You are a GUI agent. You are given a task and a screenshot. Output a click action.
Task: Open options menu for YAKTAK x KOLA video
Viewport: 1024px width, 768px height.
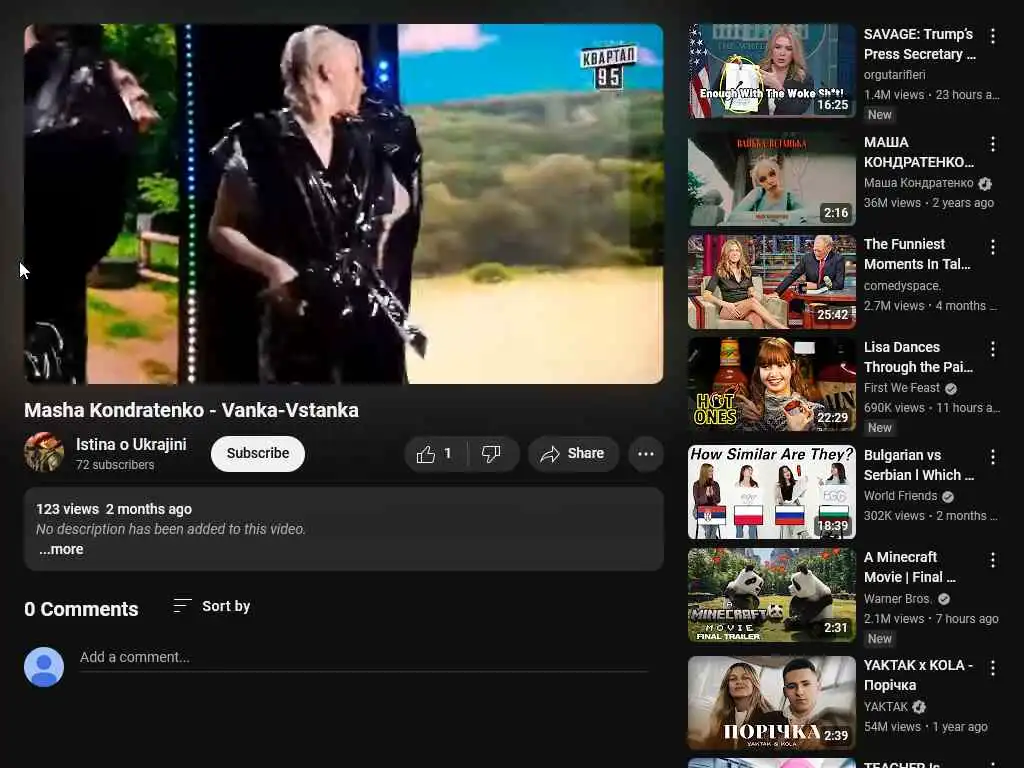[993, 667]
